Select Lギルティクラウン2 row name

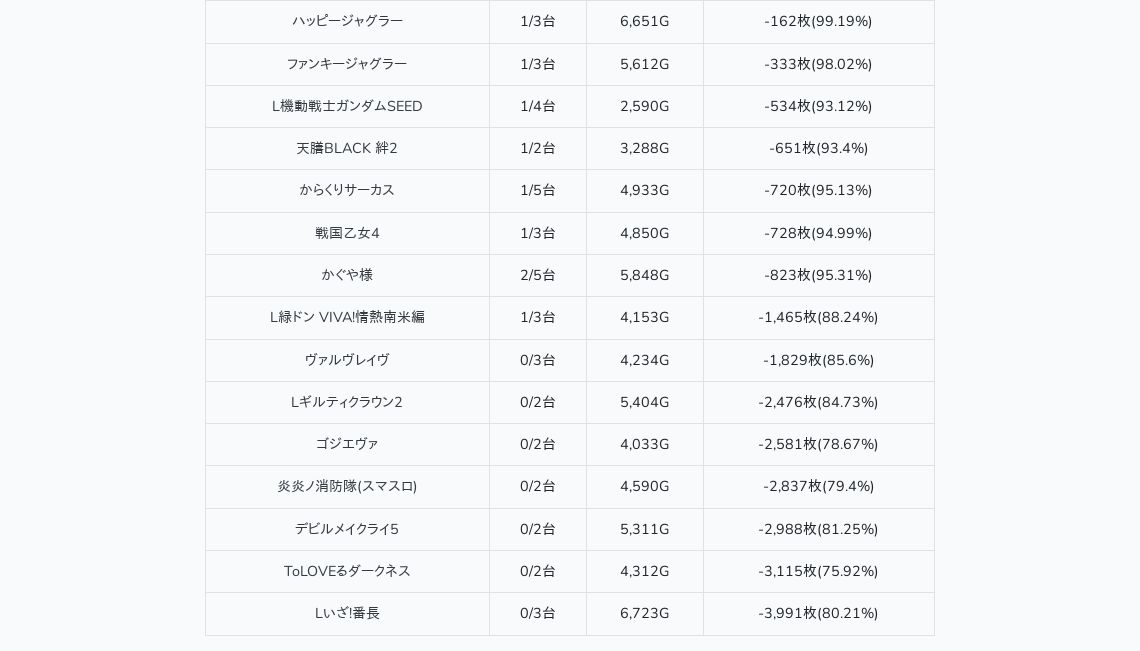click(x=347, y=402)
